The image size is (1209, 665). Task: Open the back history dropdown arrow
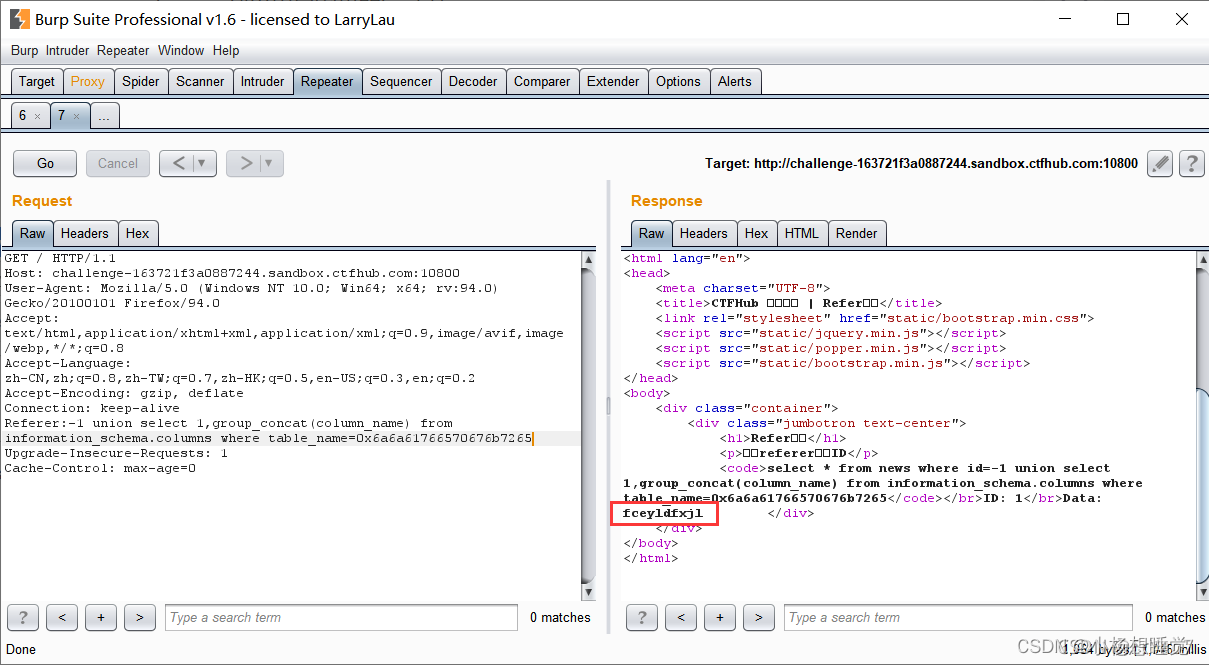point(204,163)
